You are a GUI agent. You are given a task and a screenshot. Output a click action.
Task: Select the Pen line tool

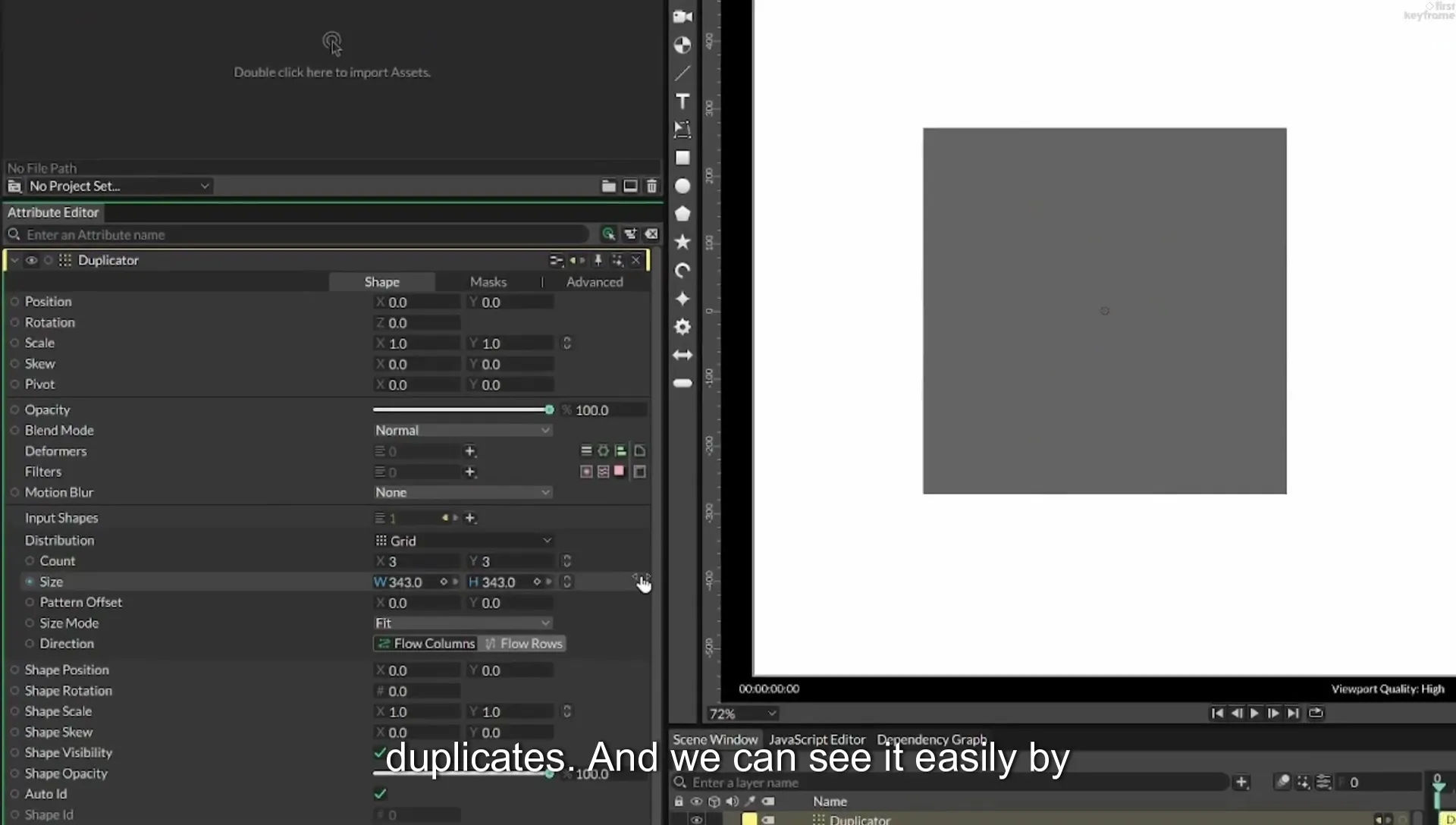682,73
